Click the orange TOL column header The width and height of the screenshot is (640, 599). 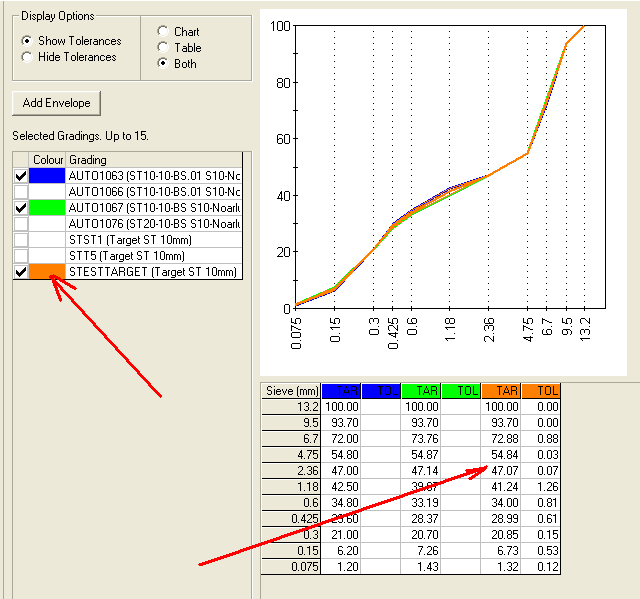pyautogui.click(x=541, y=391)
